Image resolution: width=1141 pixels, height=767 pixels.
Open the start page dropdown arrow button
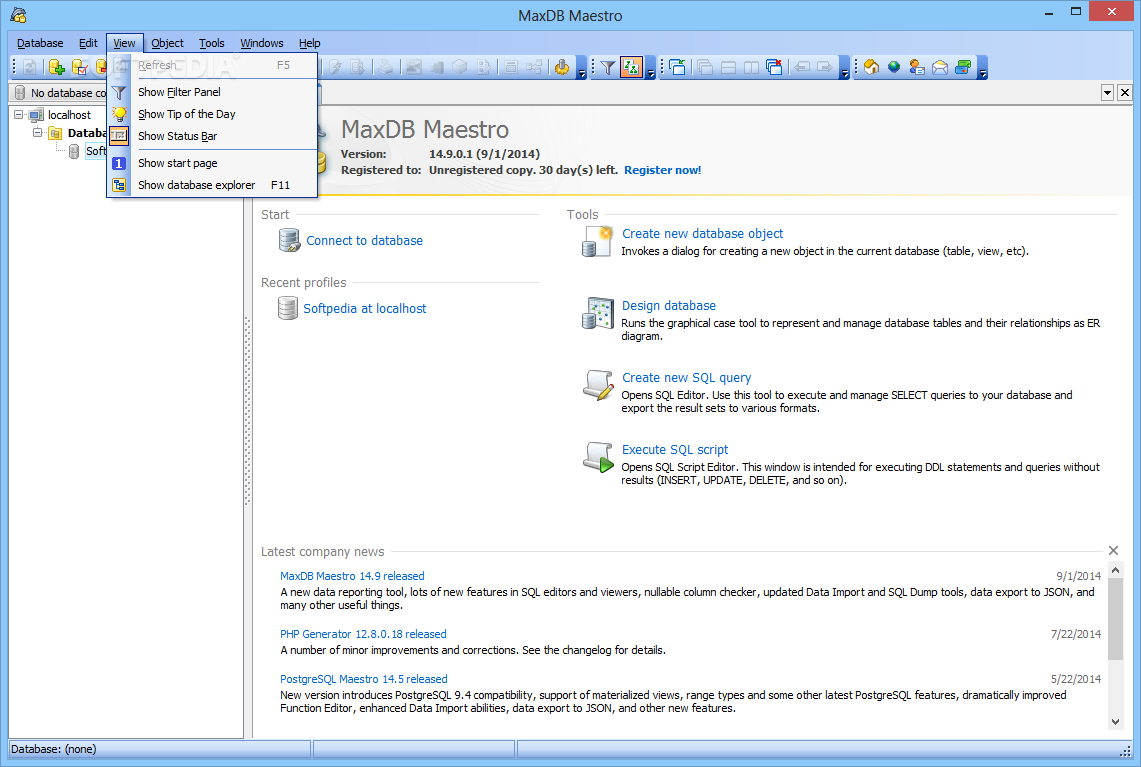[x=1107, y=92]
